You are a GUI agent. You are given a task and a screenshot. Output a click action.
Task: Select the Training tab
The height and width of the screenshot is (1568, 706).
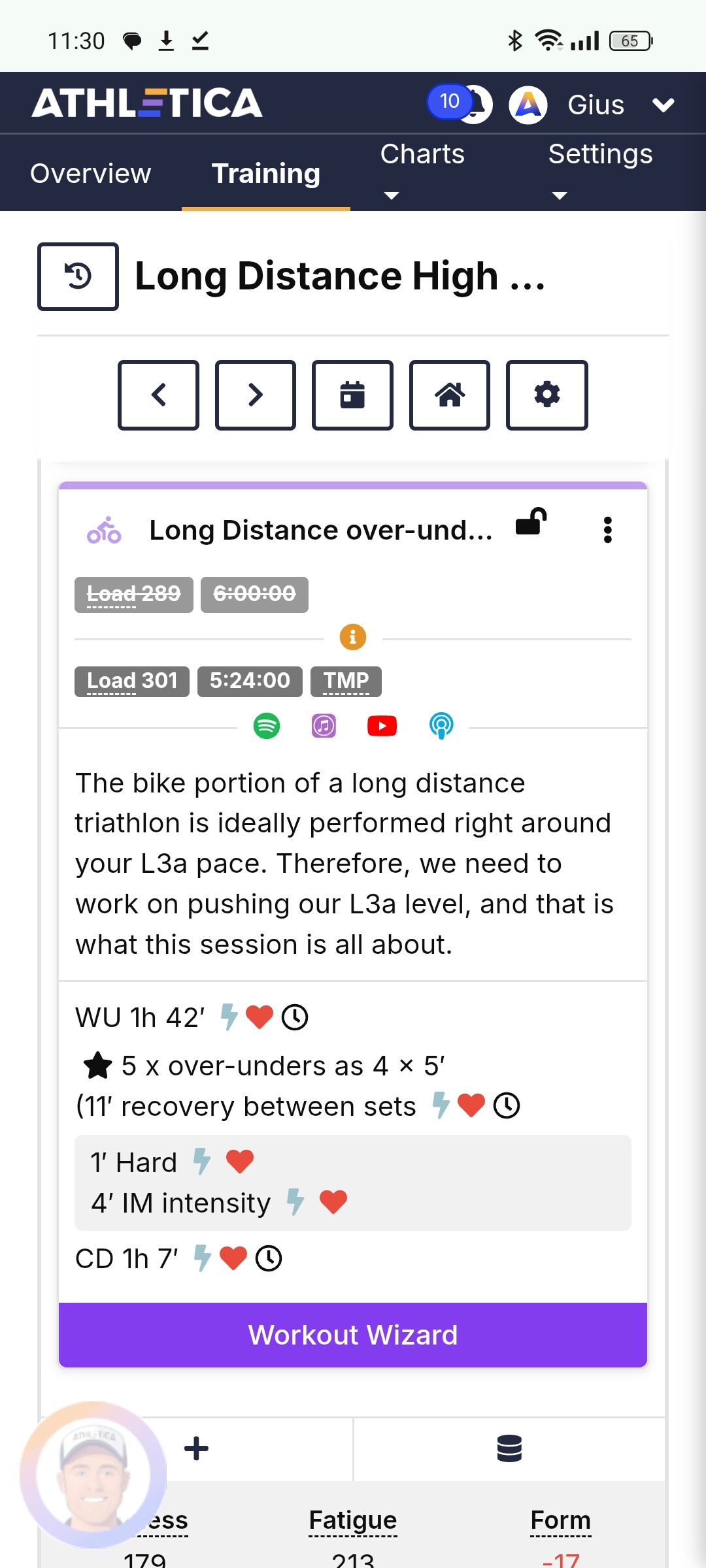pos(266,174)
